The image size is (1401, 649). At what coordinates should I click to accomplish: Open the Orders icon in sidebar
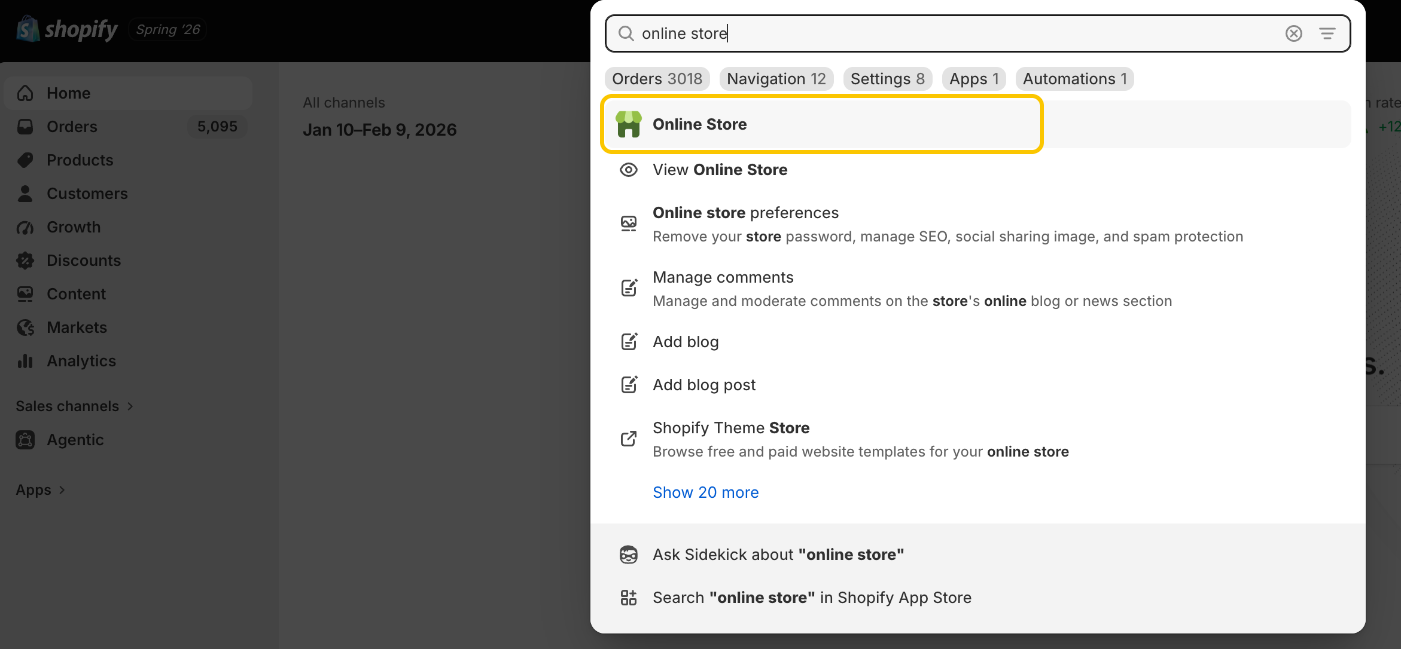26,127
